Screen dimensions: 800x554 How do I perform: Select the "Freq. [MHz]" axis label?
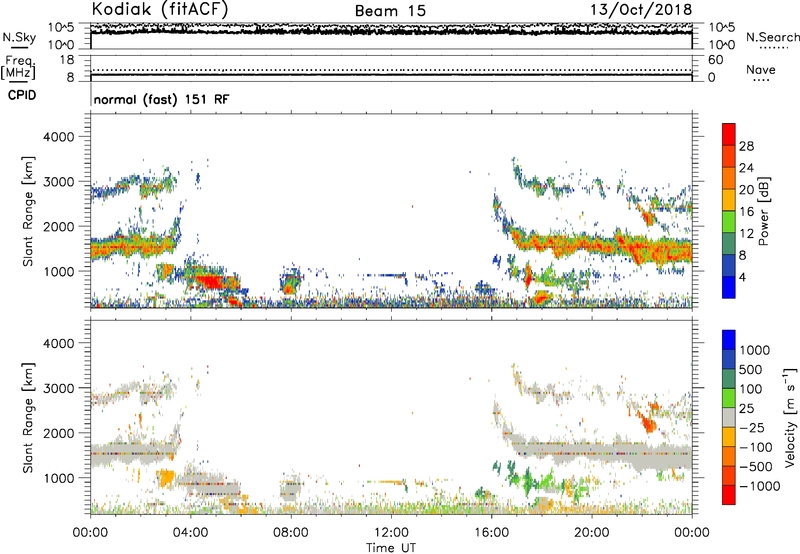[x=18, y=67]
